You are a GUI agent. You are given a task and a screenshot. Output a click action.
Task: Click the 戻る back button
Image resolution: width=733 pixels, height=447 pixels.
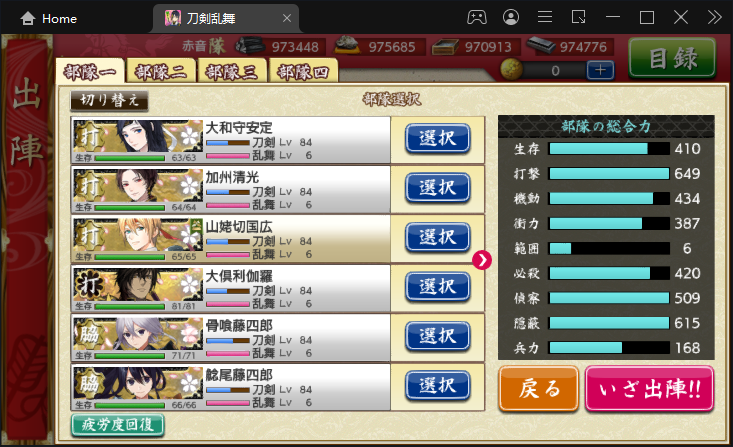tap(539, 389)
